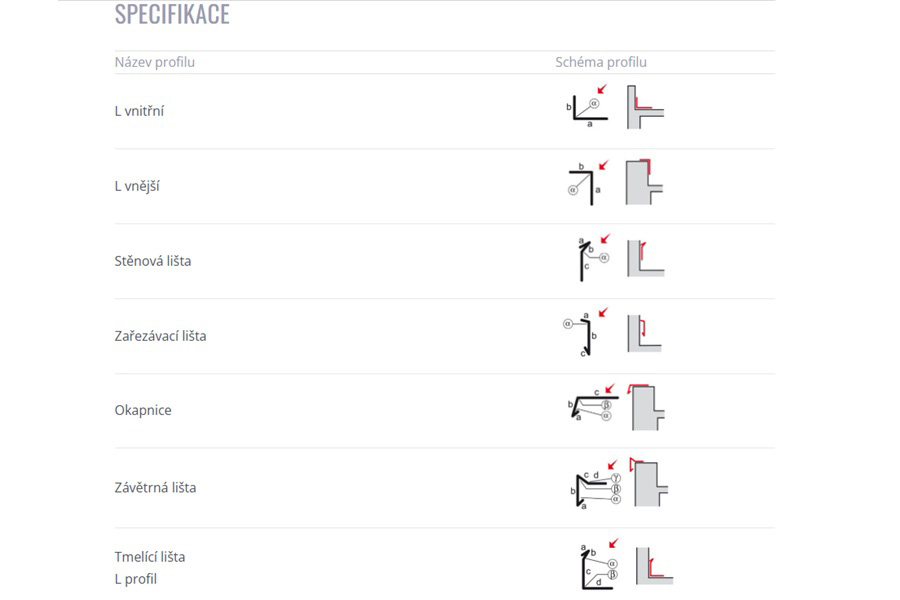Click the Okapnice row label
Screen dimensions: 900x600
[x=143, y=410]
